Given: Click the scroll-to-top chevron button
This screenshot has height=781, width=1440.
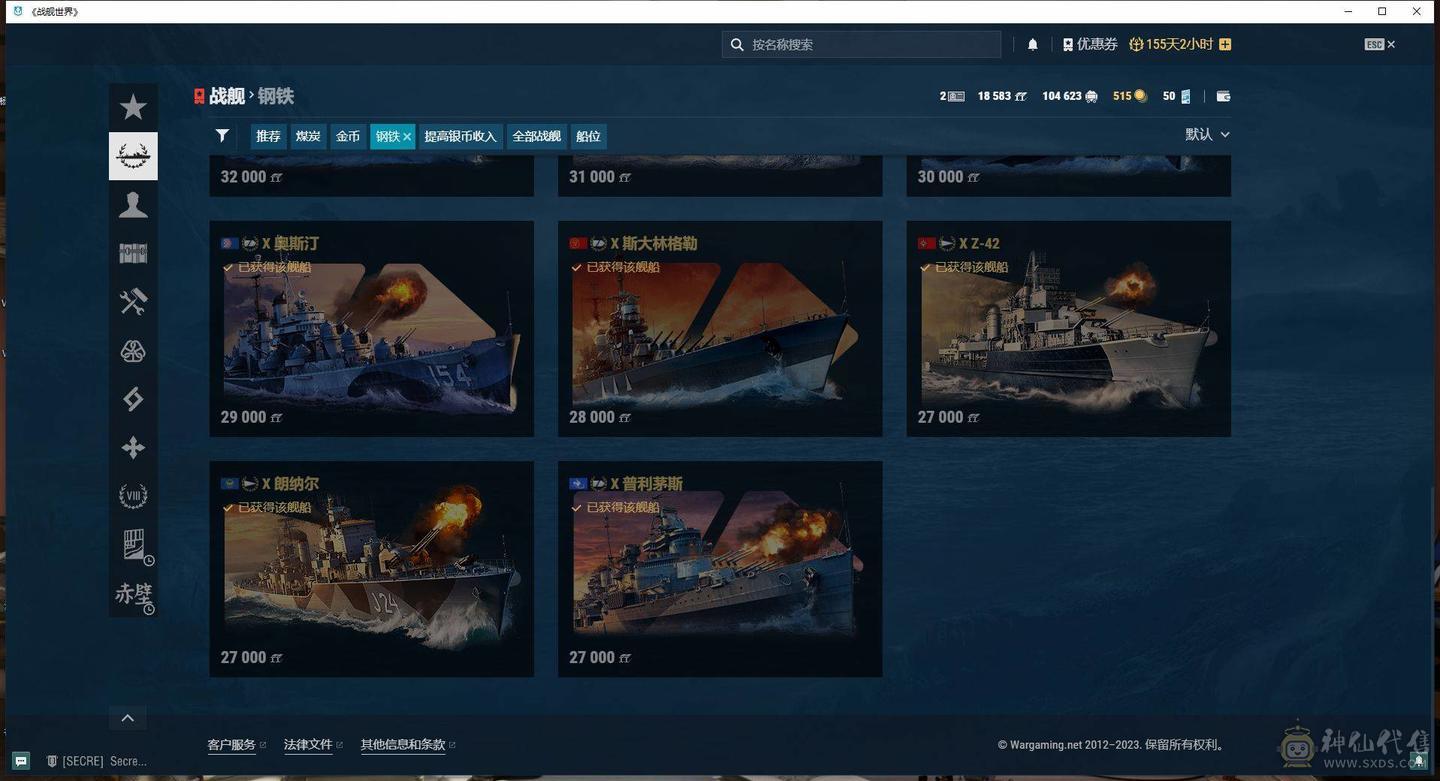Looking at the screenshot, I should pyautogui.click(x=127, y=718).
